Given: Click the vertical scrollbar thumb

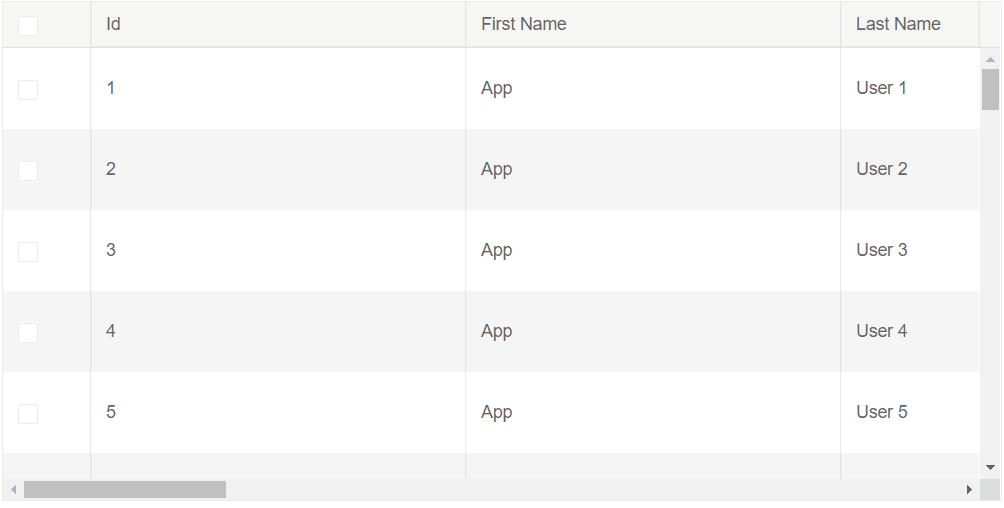Looking at the screenshot, I should pos(990,89).
